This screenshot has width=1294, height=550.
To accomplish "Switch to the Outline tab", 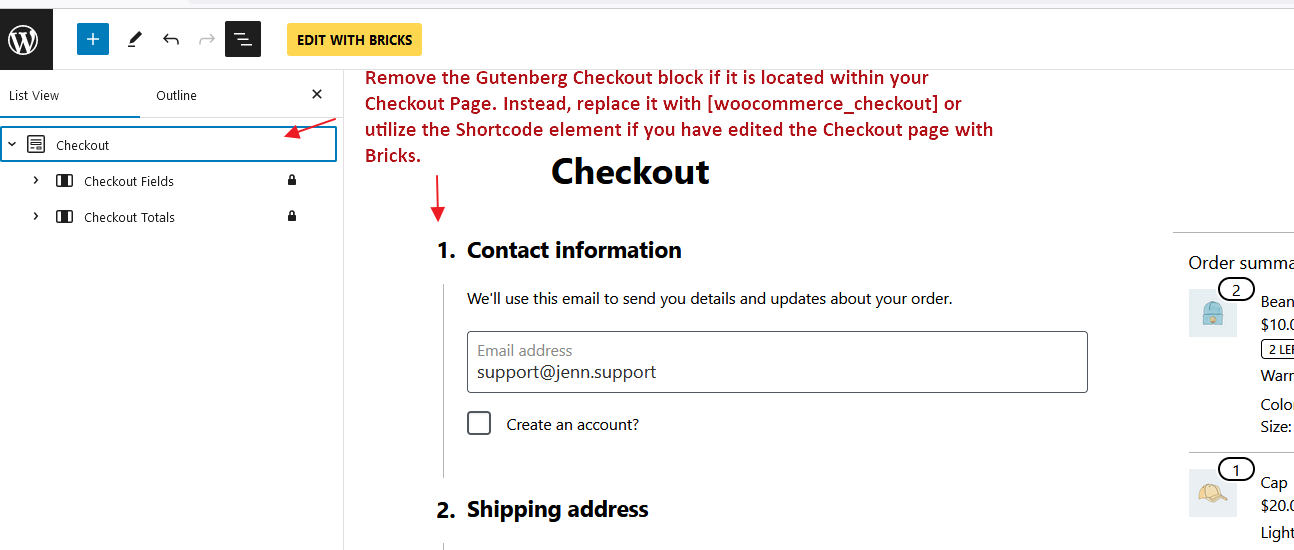I will [176, 96].
